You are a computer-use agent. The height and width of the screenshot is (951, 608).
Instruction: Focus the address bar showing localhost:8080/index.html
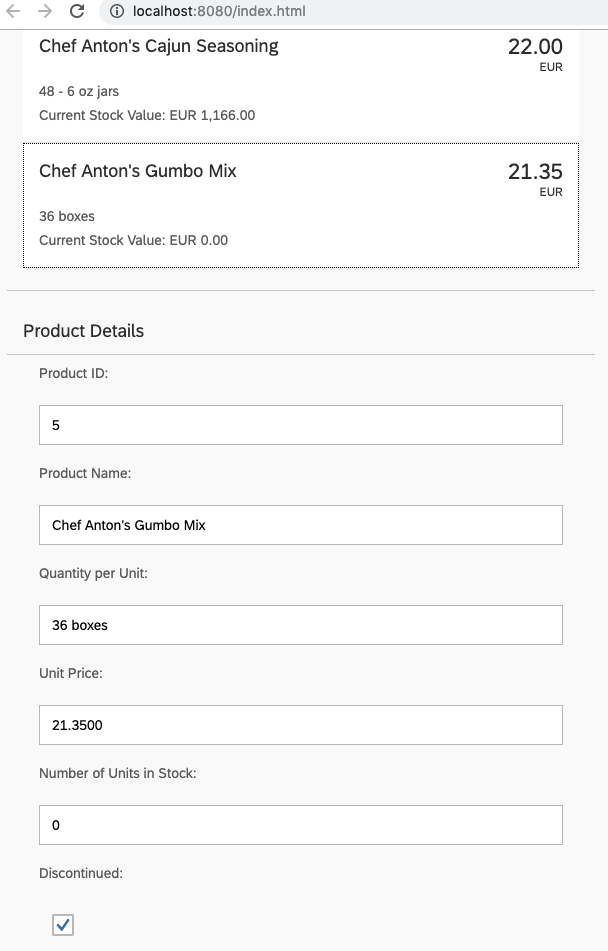click(220, 12)
